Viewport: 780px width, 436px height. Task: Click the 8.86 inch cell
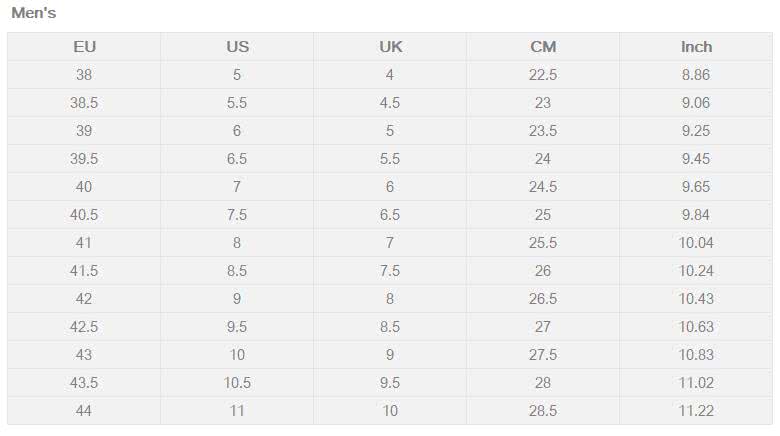(x=696, y=75)
